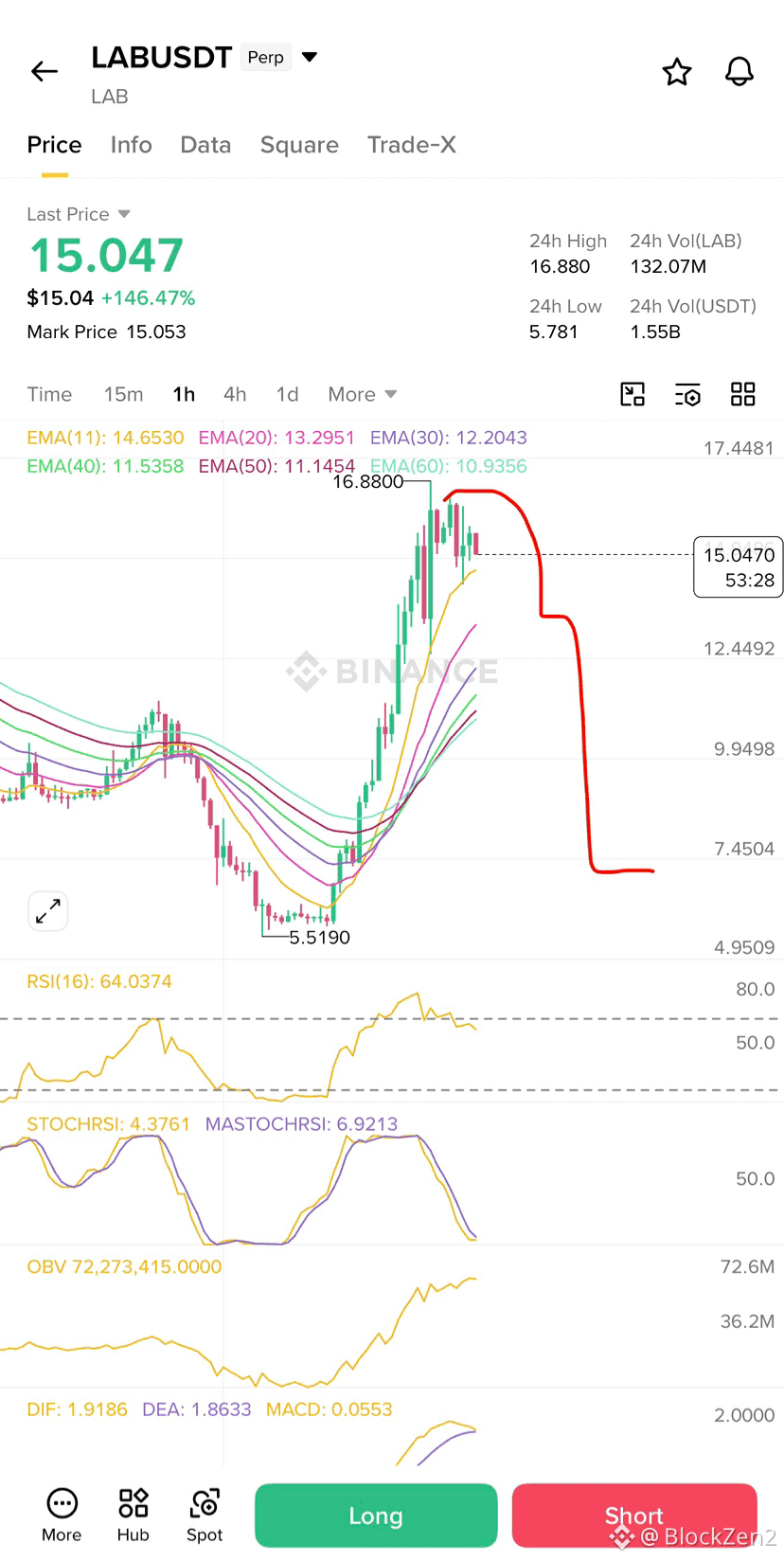Tap the OBV 72,273,415.0000 label
Image resolution: width=784 pixels, height=1561 pixels.
[x=124, y=1266]
